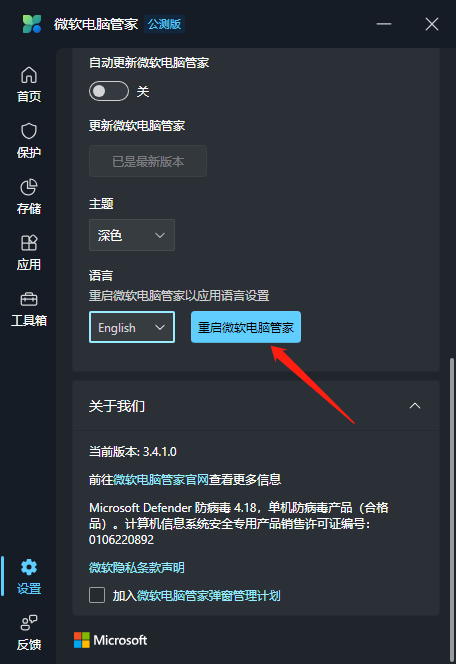Open the 微软电脑管家弹窗管理计划 link
Viewport: 456px width, 664px height.
[208, 595]
